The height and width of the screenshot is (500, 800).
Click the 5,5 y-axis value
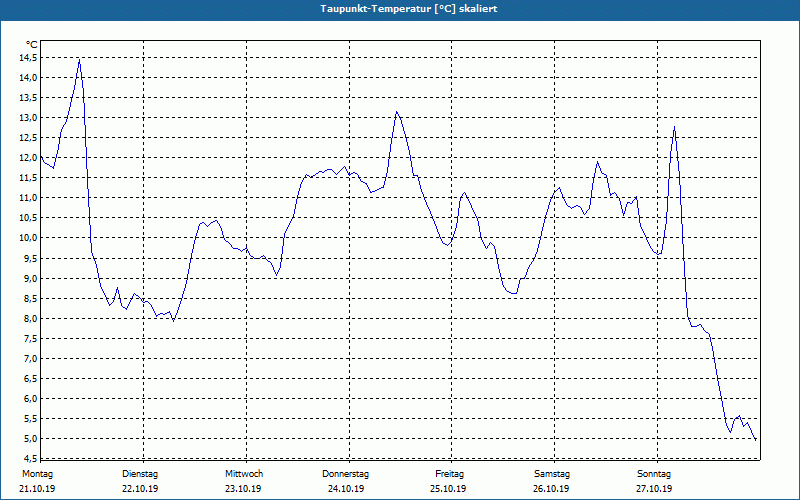pos(31,418)
